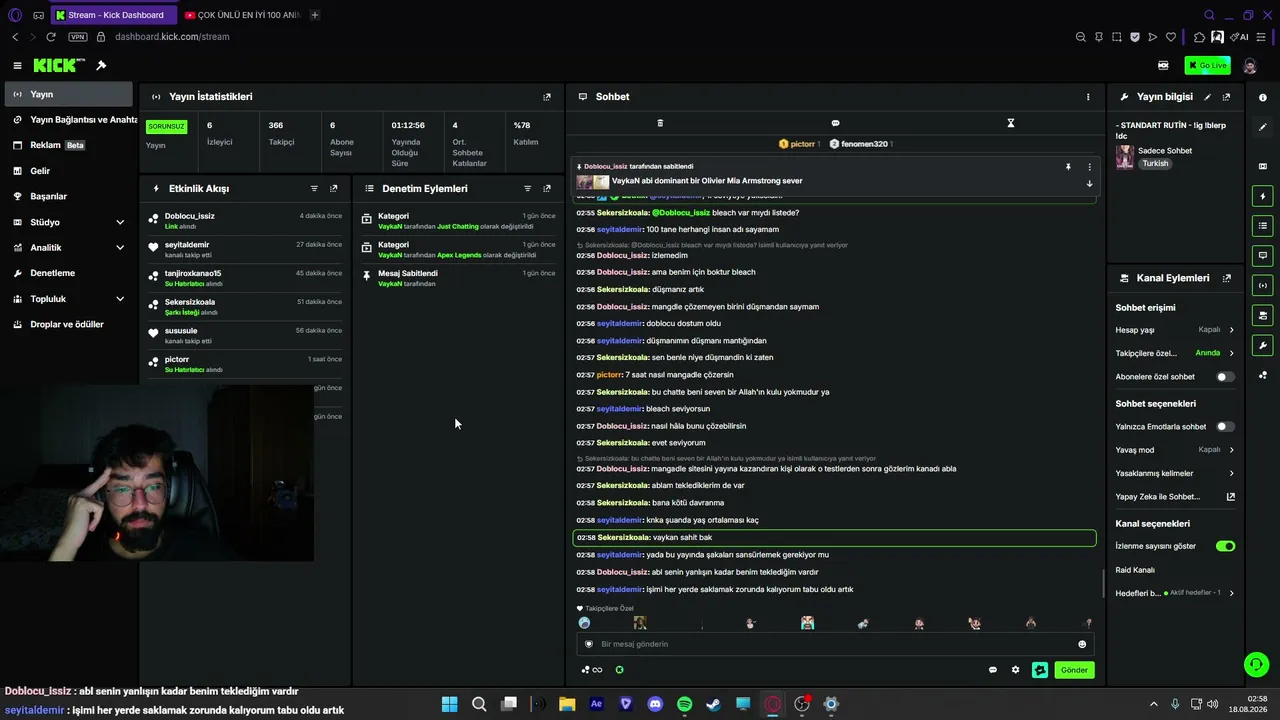The height and width of the screenshot is (720, 1280).
Task: Open Sohbet panel three-dot menu
Action: [x=1088, y=97]
